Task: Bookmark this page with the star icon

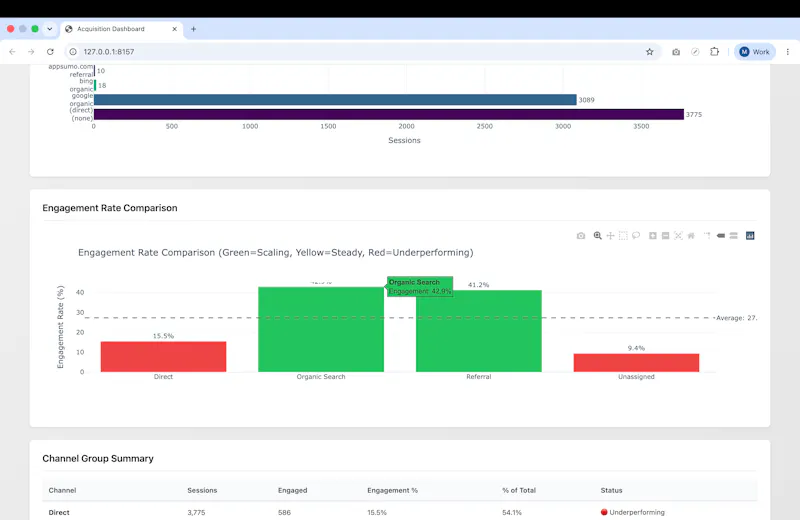Action: (x=649, y=52)
